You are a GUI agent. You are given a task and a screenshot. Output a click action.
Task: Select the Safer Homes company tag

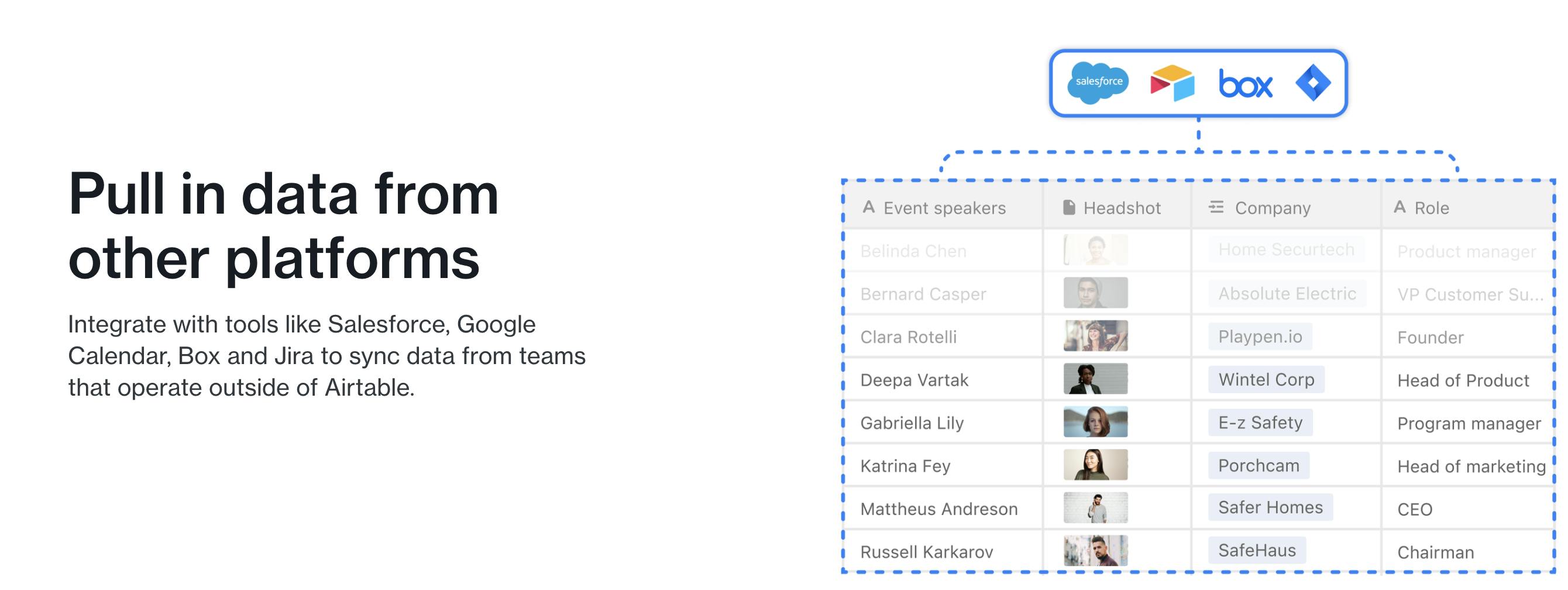click(x=1270, y=507)
